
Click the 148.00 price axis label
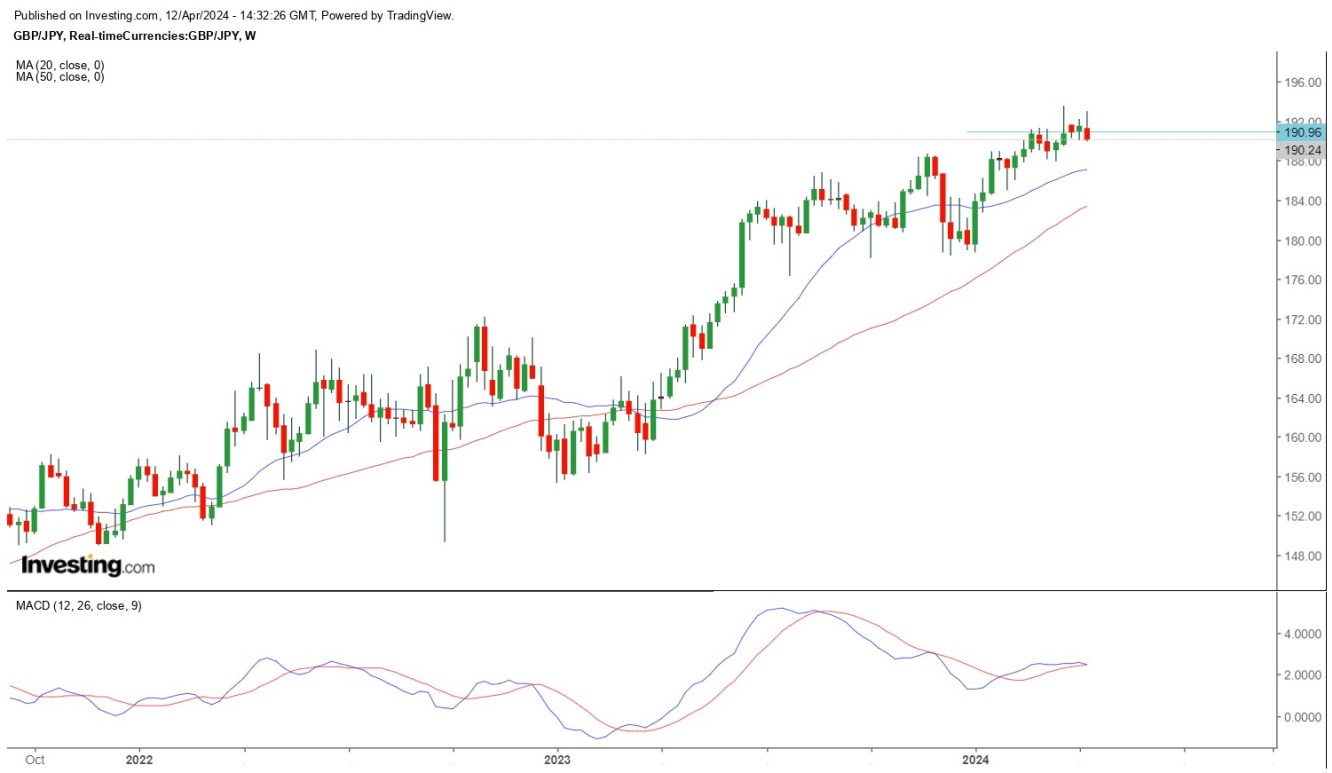1303,557
